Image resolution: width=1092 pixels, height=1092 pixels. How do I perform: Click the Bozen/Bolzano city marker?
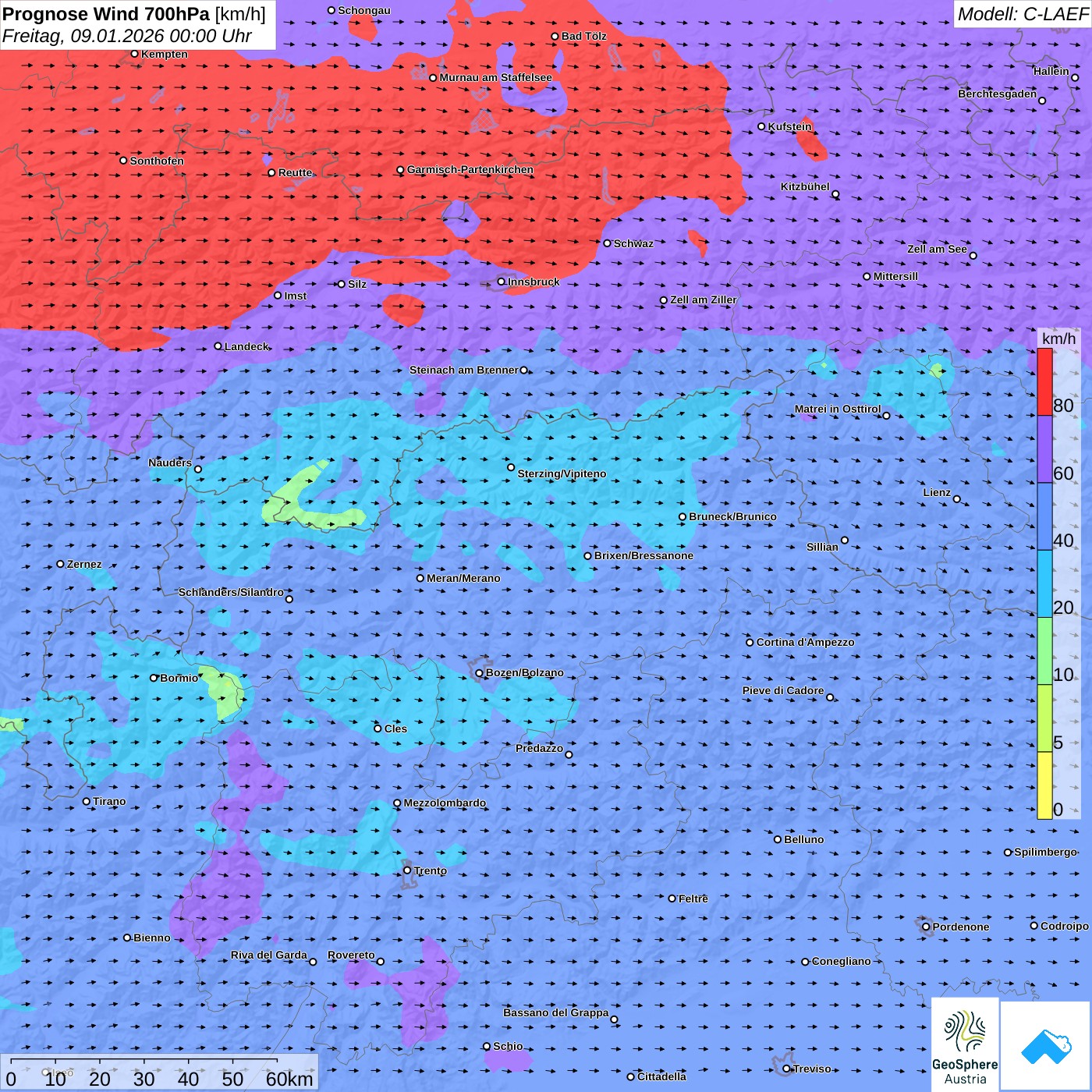pos(480,673)
